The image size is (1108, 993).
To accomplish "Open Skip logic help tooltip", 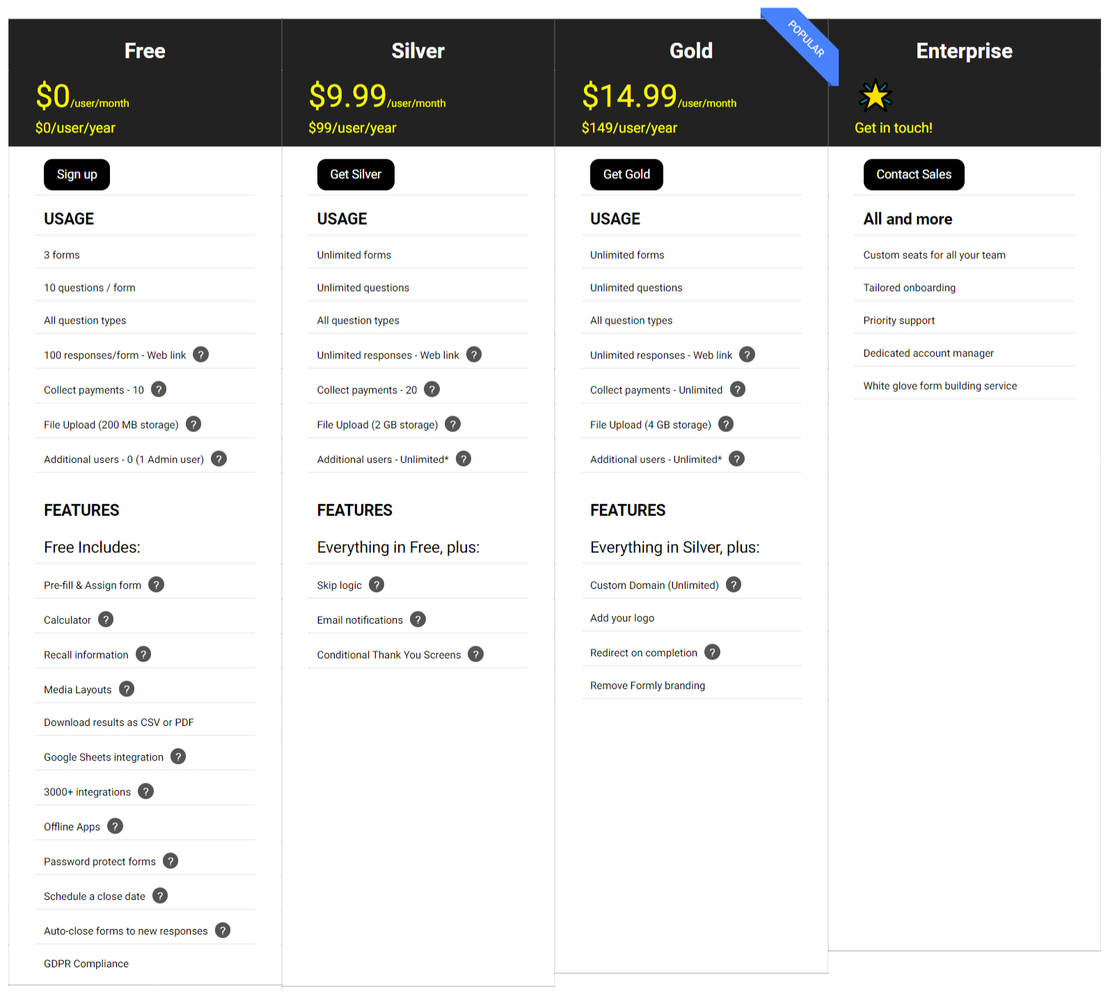I will [376, 584].
